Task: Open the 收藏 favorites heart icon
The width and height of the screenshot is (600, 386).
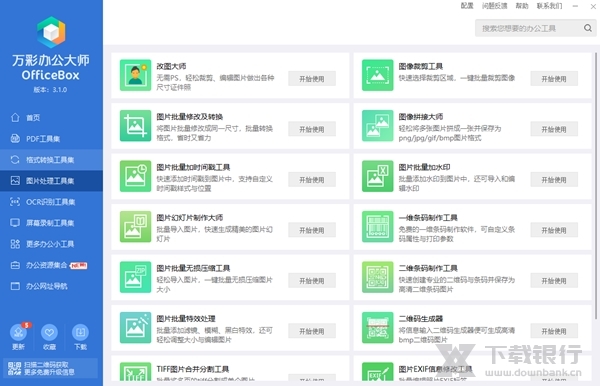Action: 49,332
